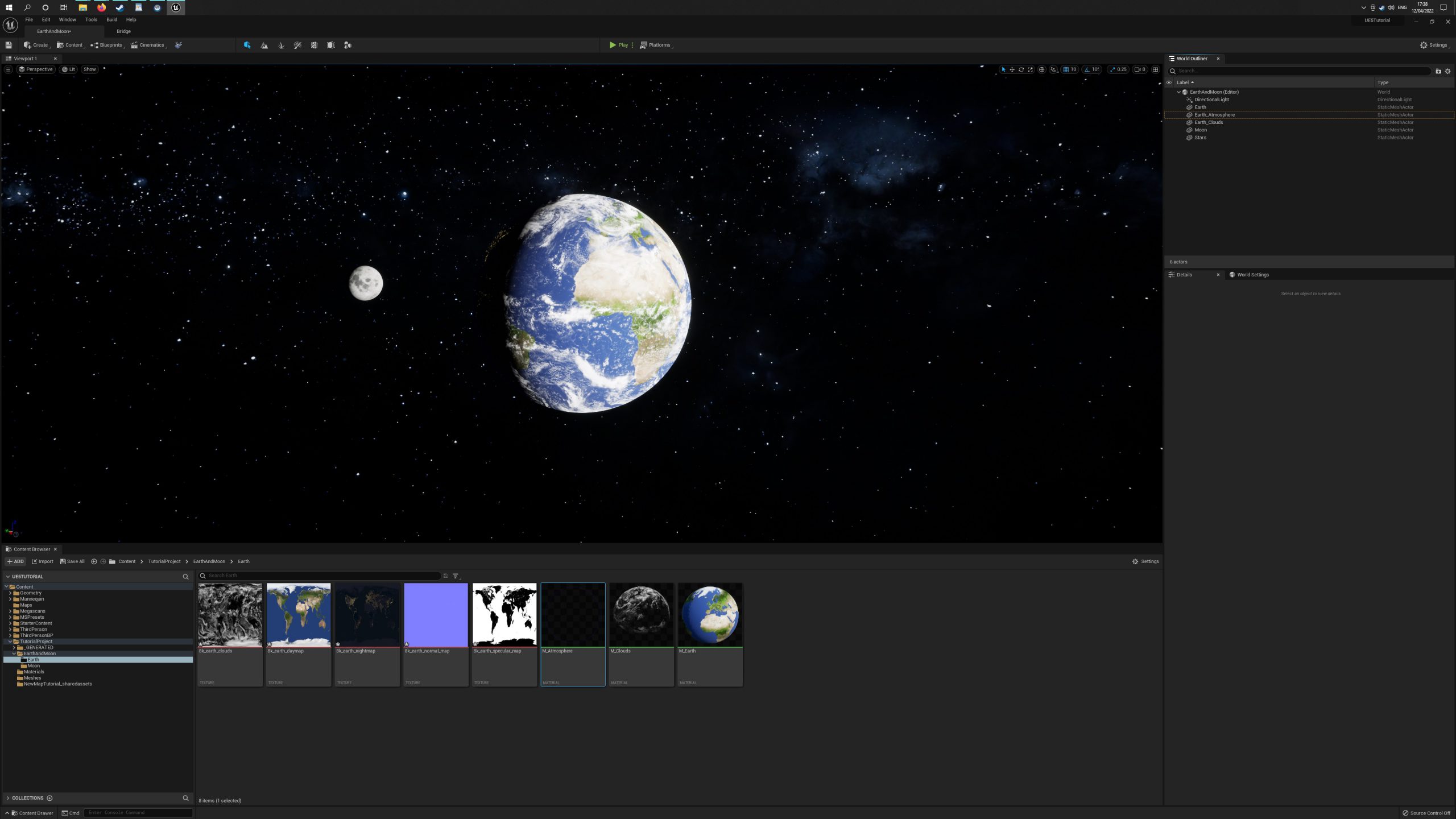Save the current level with the floppy disk icon
The image size is (1456, 819).
9,45
